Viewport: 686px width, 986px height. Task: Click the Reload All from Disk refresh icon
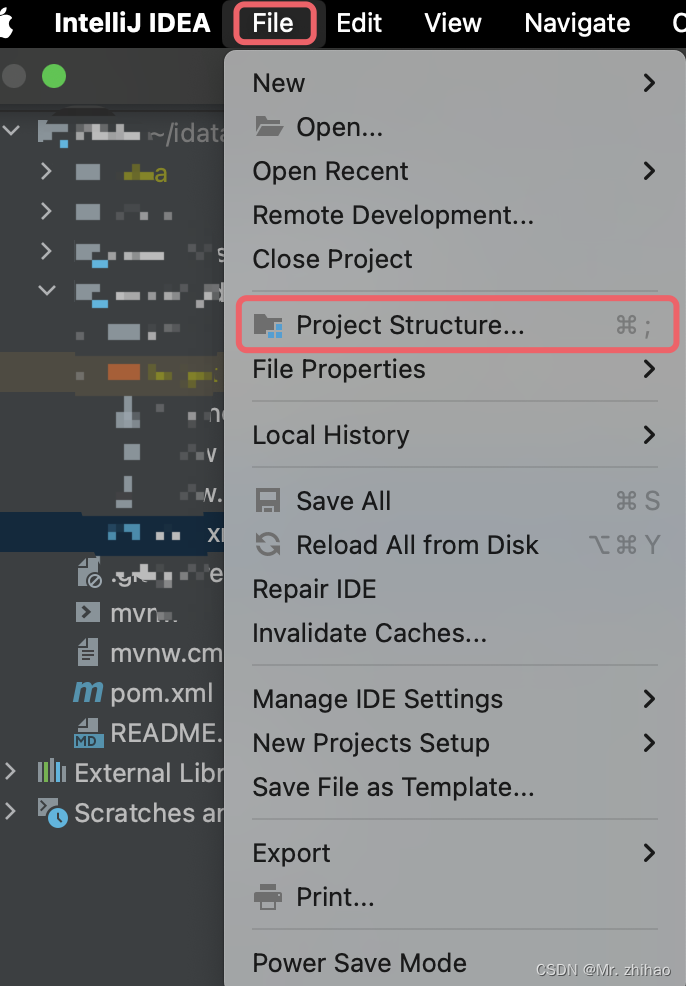click(266, 544)
